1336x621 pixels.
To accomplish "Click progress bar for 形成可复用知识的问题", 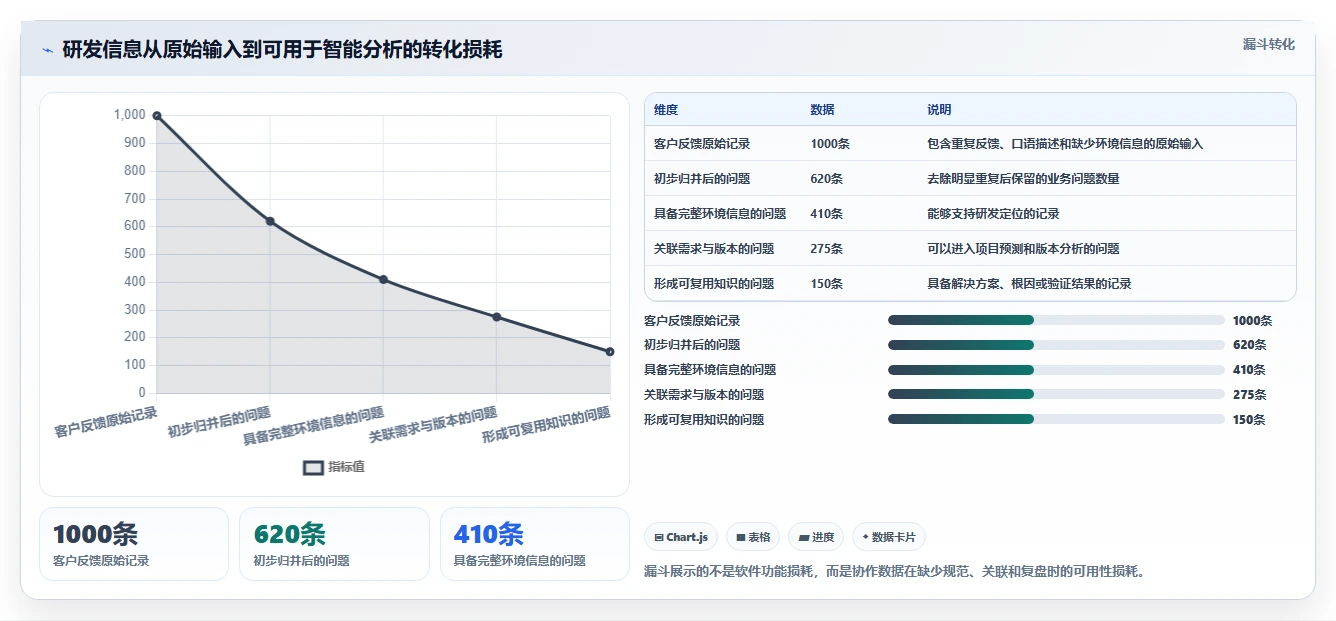I will coord(1056,420).
